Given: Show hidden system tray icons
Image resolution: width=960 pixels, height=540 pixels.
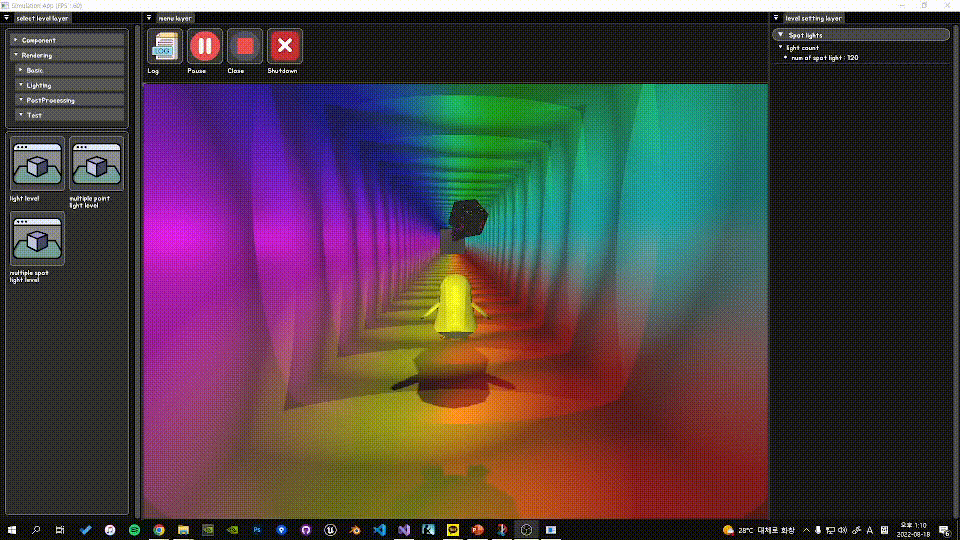Looking at the screenshot, I should (x=806, y=530).
